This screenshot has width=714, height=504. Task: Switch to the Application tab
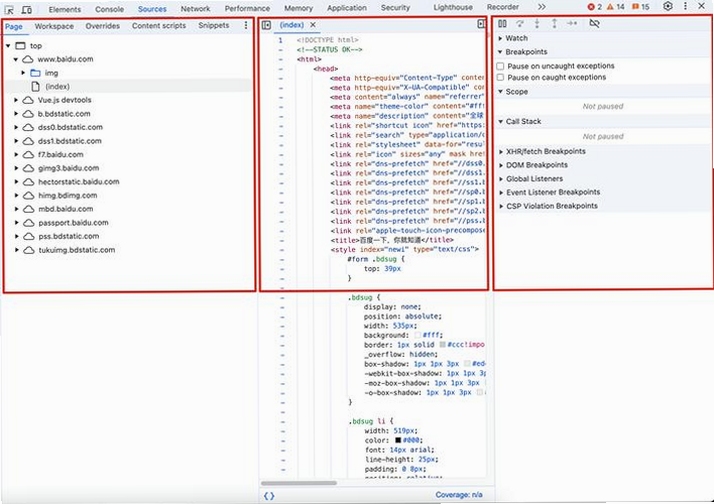(x=347, y=8)
